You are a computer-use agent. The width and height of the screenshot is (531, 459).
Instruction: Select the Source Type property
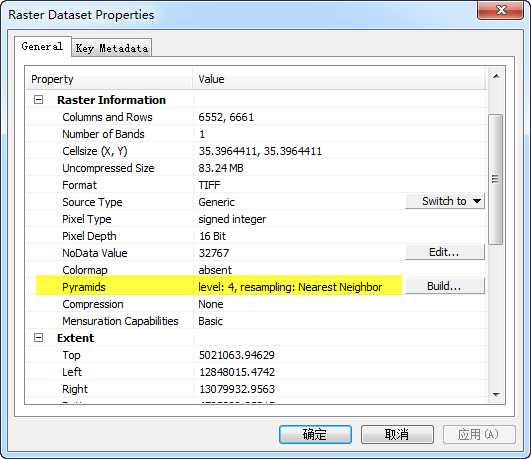tap(92, 202)
